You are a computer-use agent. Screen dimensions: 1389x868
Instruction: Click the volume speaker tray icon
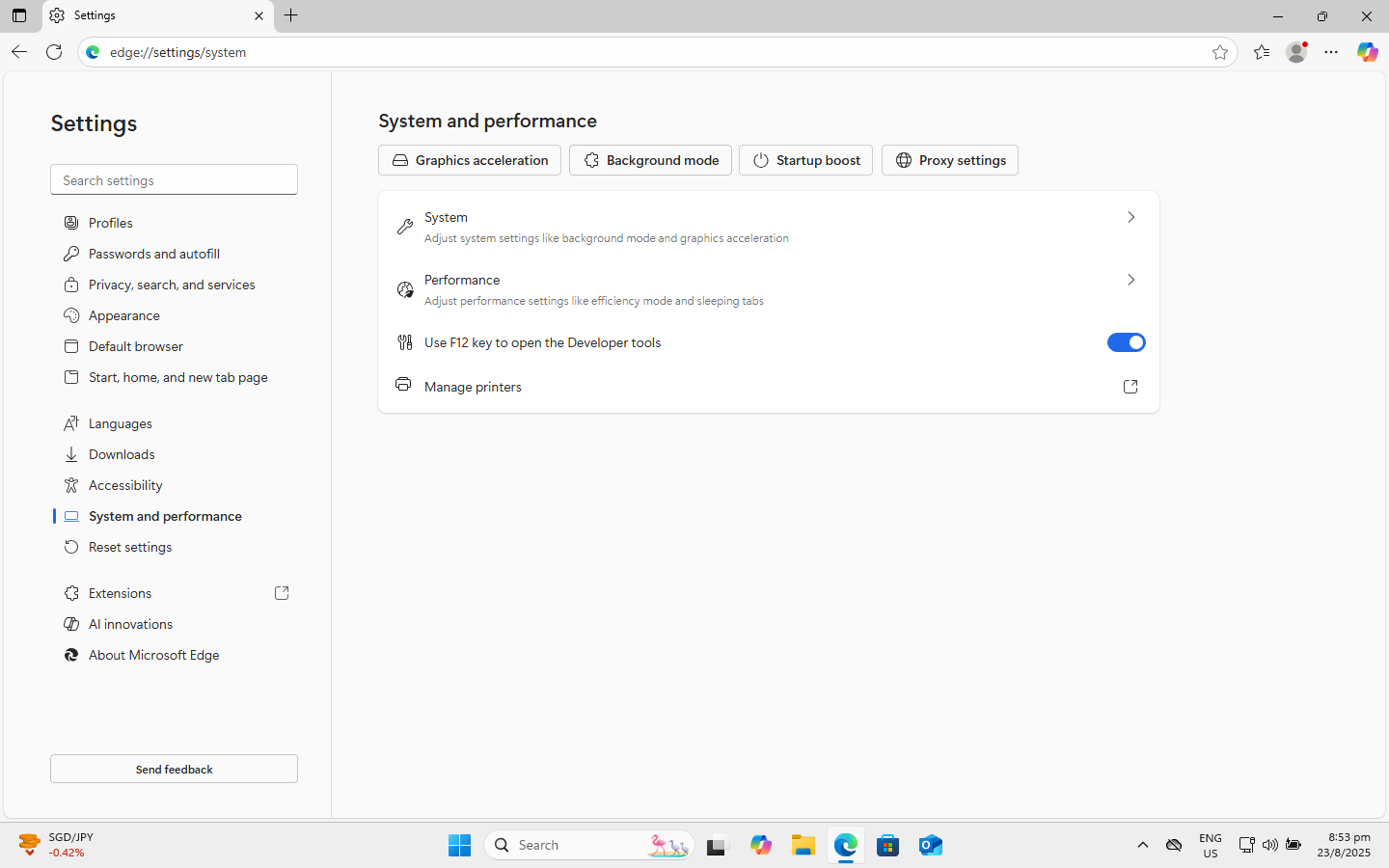click(x=1269, y=845)
